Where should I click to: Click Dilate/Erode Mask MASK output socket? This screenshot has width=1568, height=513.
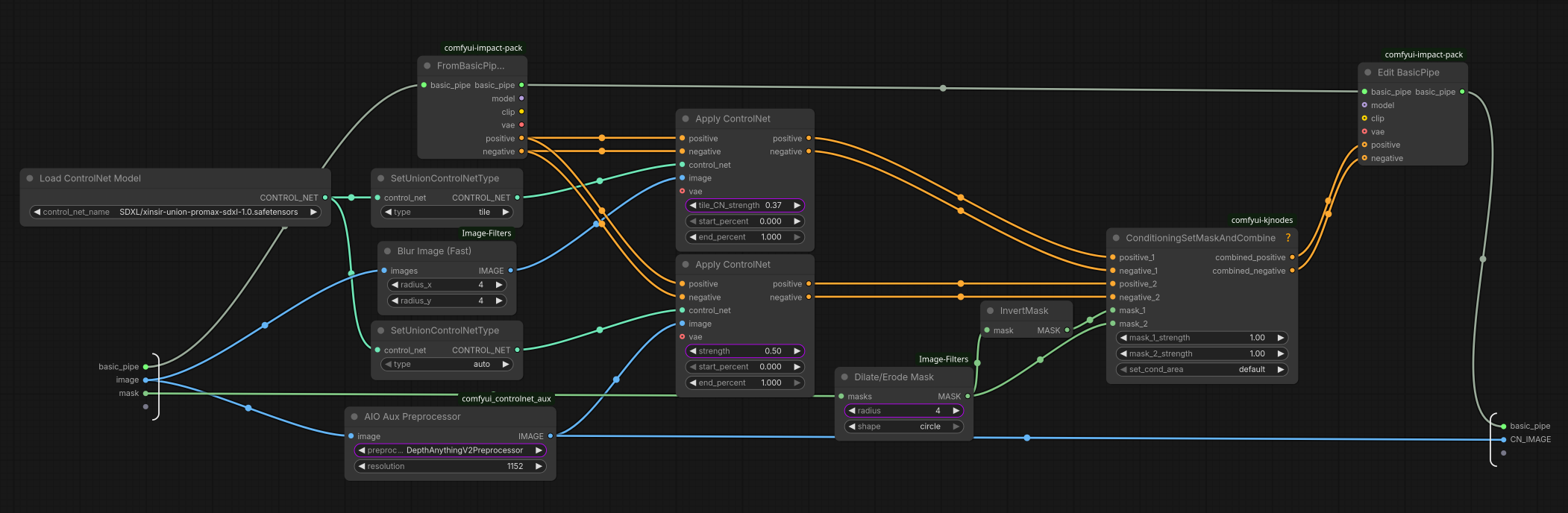click(968, 396)
